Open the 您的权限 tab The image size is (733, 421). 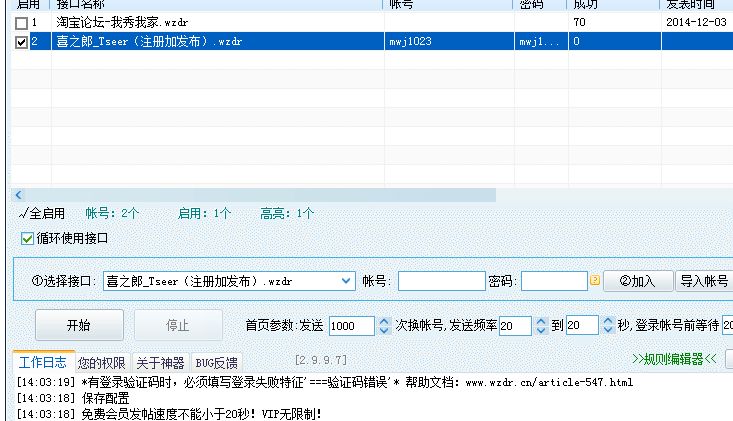[102, 362]
